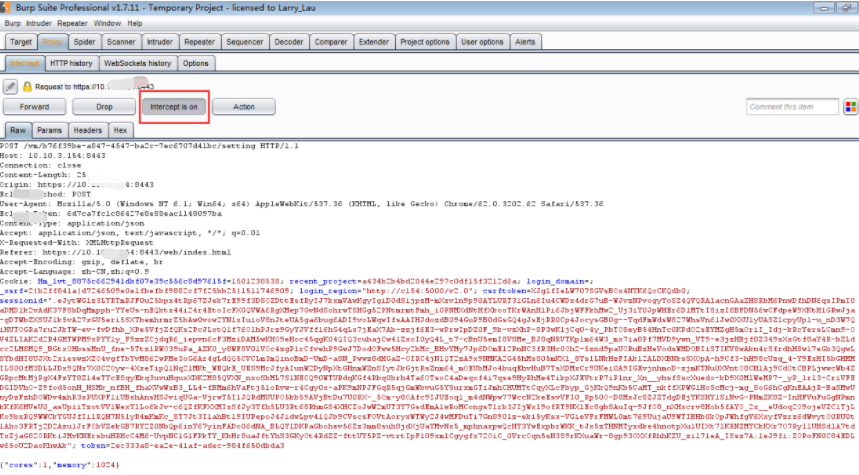The height and width of the screenshot is (475, 859).
Task: Click the Accept-Encoding header line
Action: [x=82, y=262]
